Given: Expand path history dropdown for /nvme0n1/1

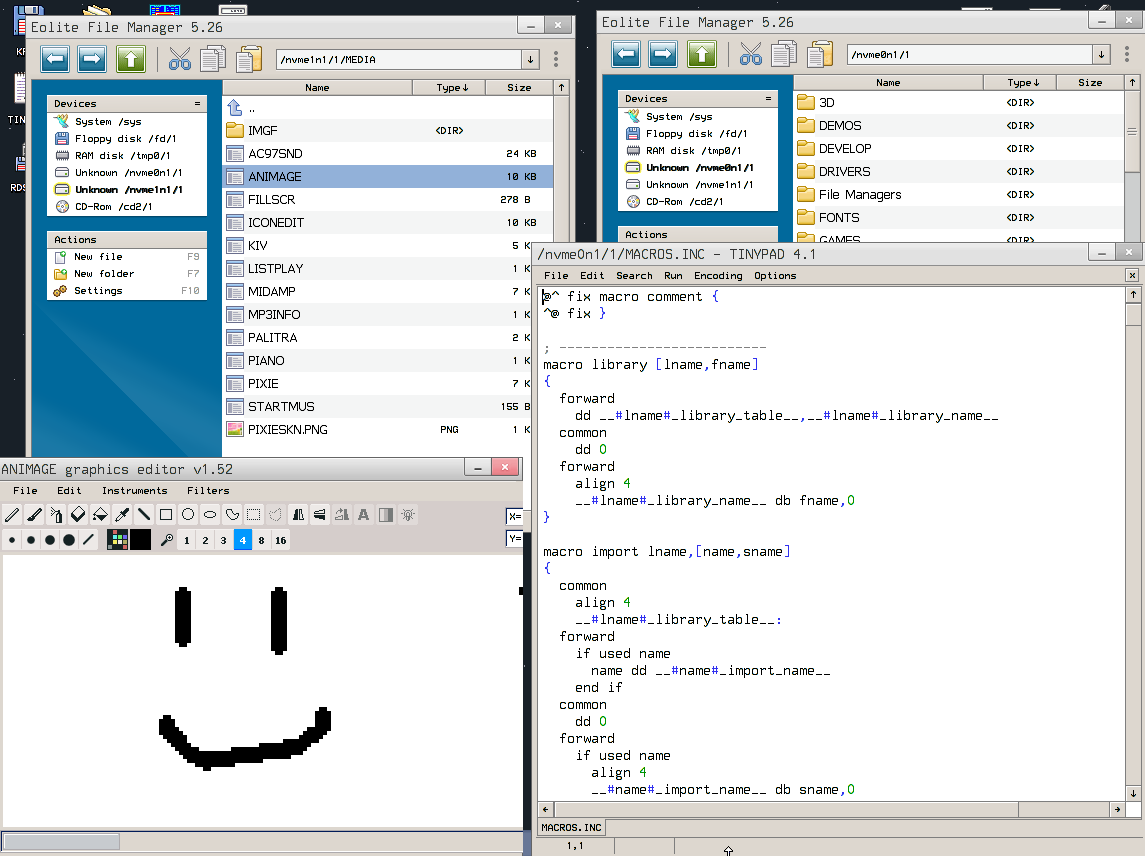Looking at the screenshot, I should pos(1101,55).
